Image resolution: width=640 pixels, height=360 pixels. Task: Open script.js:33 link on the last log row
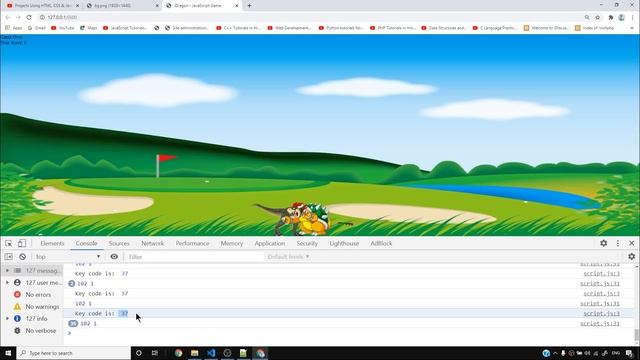600,324
